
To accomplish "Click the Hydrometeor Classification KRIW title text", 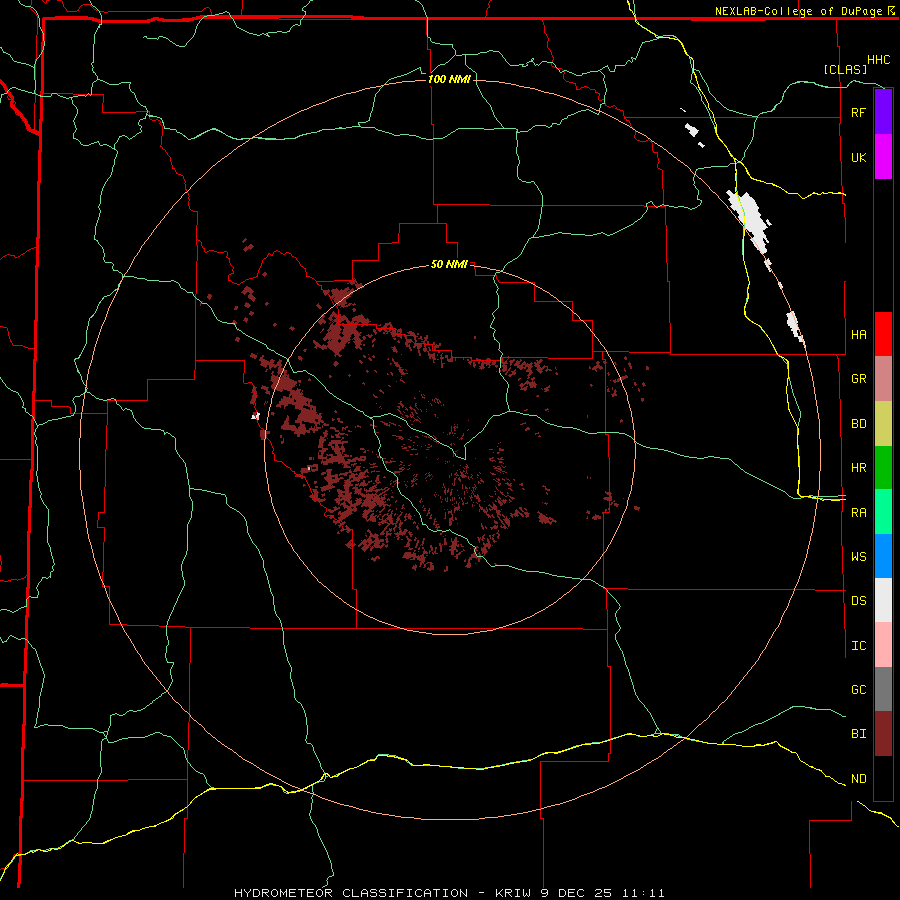I will click(449, 893).
